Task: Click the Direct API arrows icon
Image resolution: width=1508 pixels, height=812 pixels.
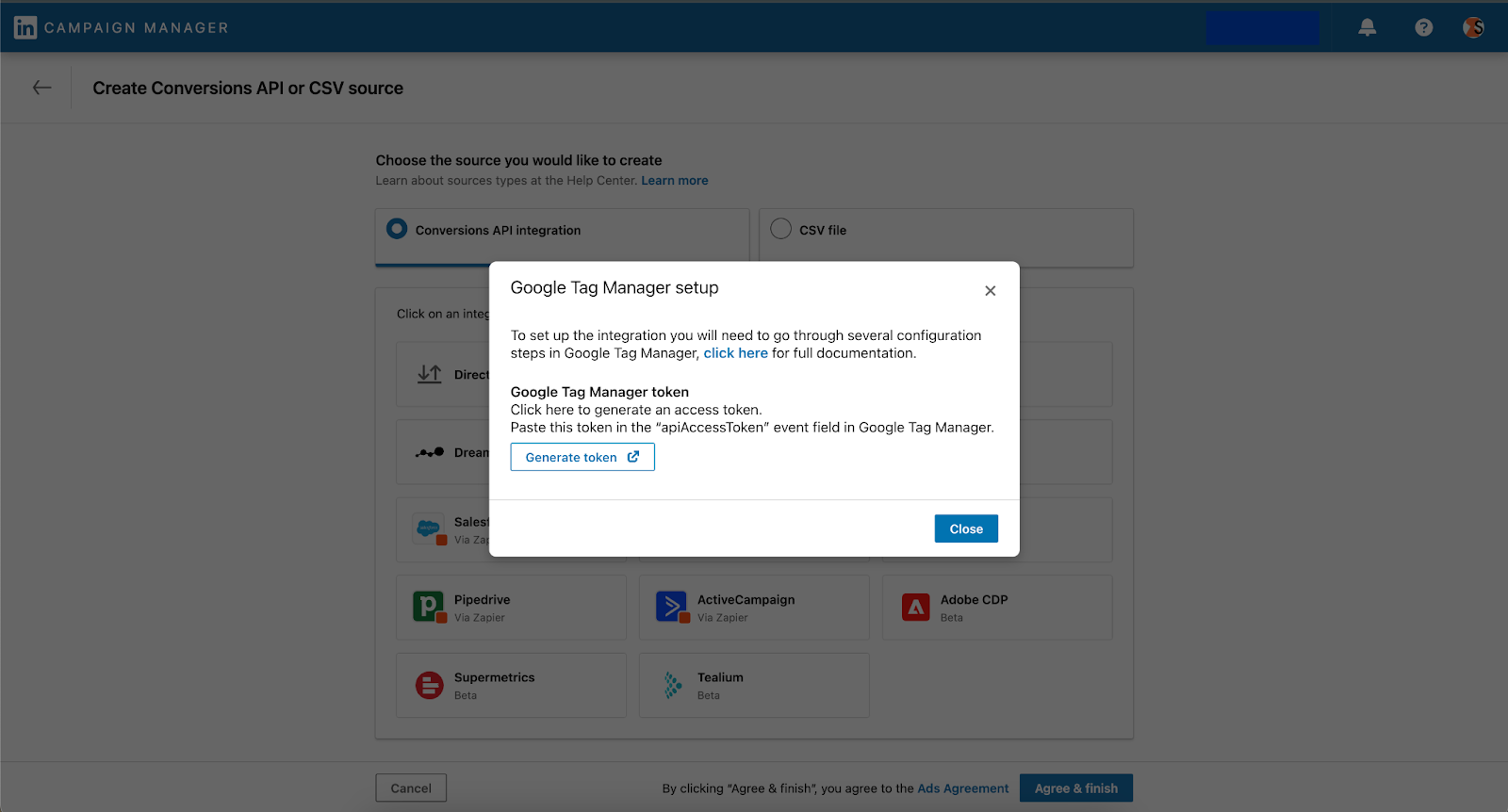Action: 429,374
